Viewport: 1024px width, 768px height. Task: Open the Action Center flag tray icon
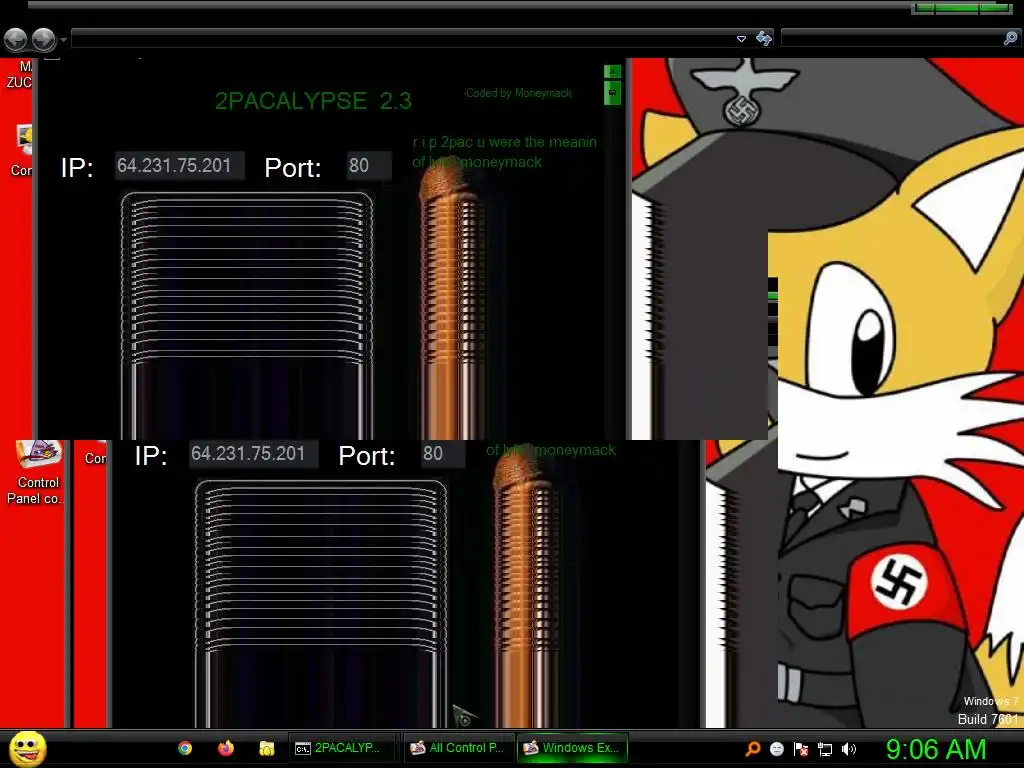click(801, 749)
